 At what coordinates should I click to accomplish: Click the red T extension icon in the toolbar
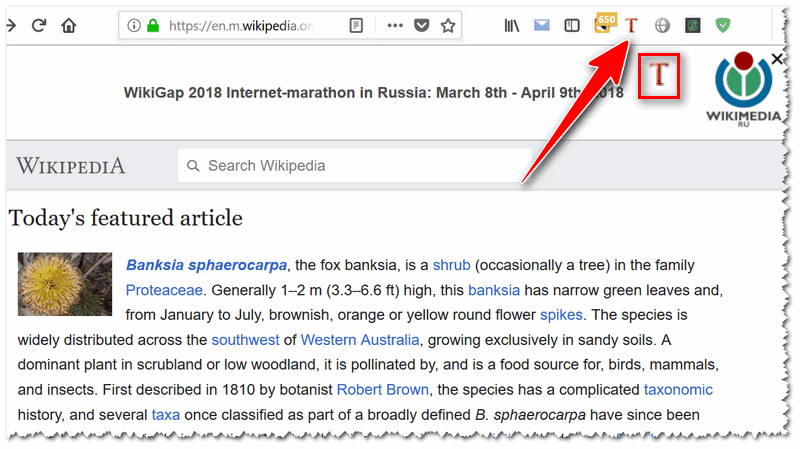pos(631,25)
